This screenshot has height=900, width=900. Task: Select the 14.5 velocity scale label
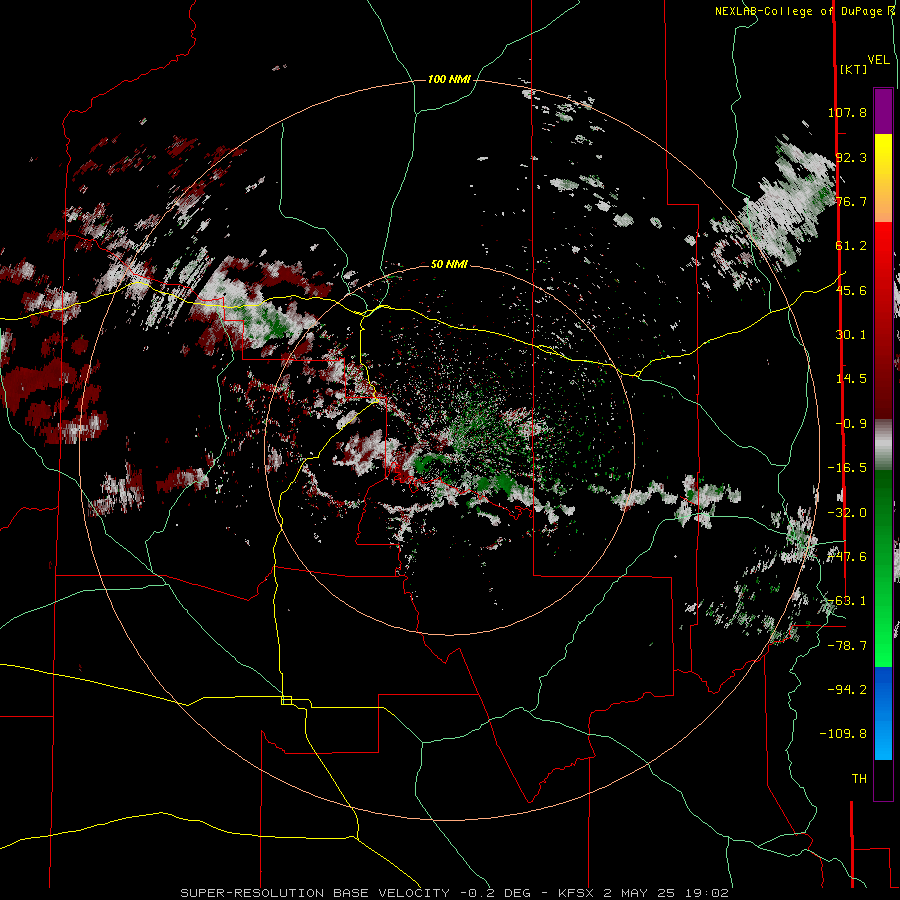[x=851, y=379]
